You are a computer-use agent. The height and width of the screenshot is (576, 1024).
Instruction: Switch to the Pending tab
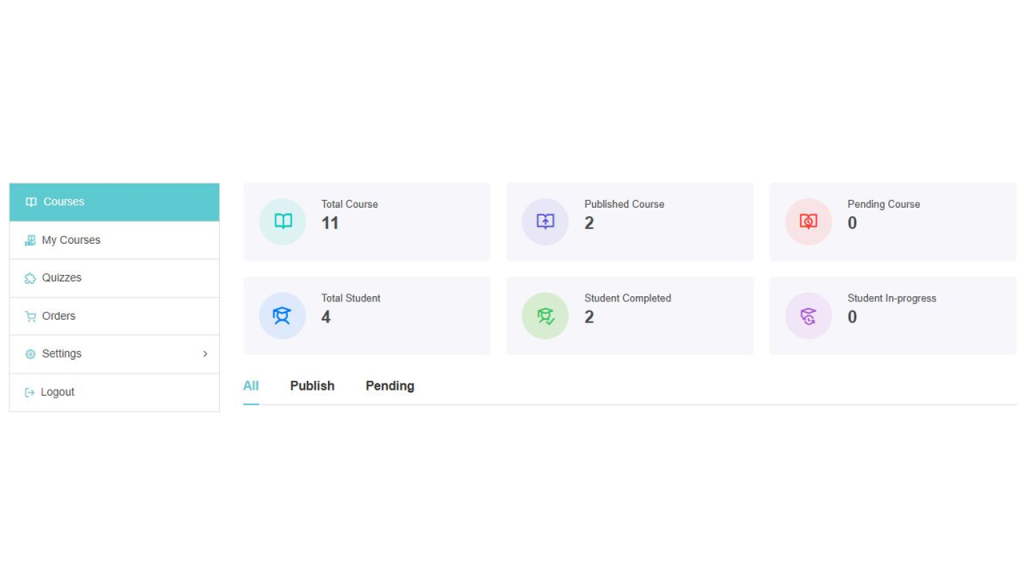390,386
